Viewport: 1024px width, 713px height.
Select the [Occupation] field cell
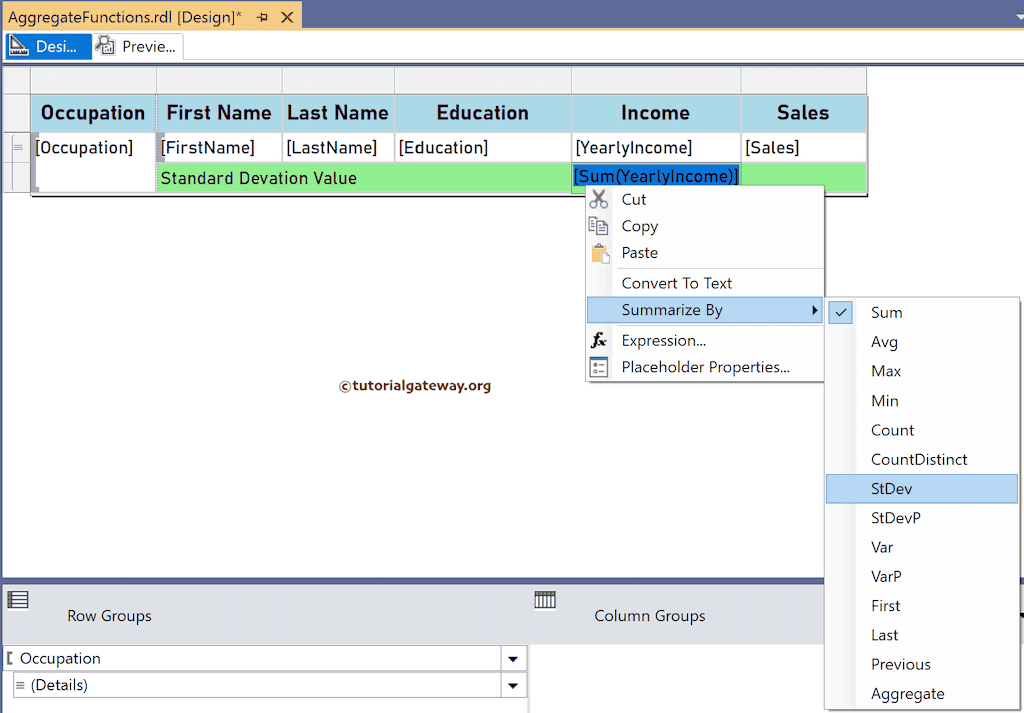[93, 163]
